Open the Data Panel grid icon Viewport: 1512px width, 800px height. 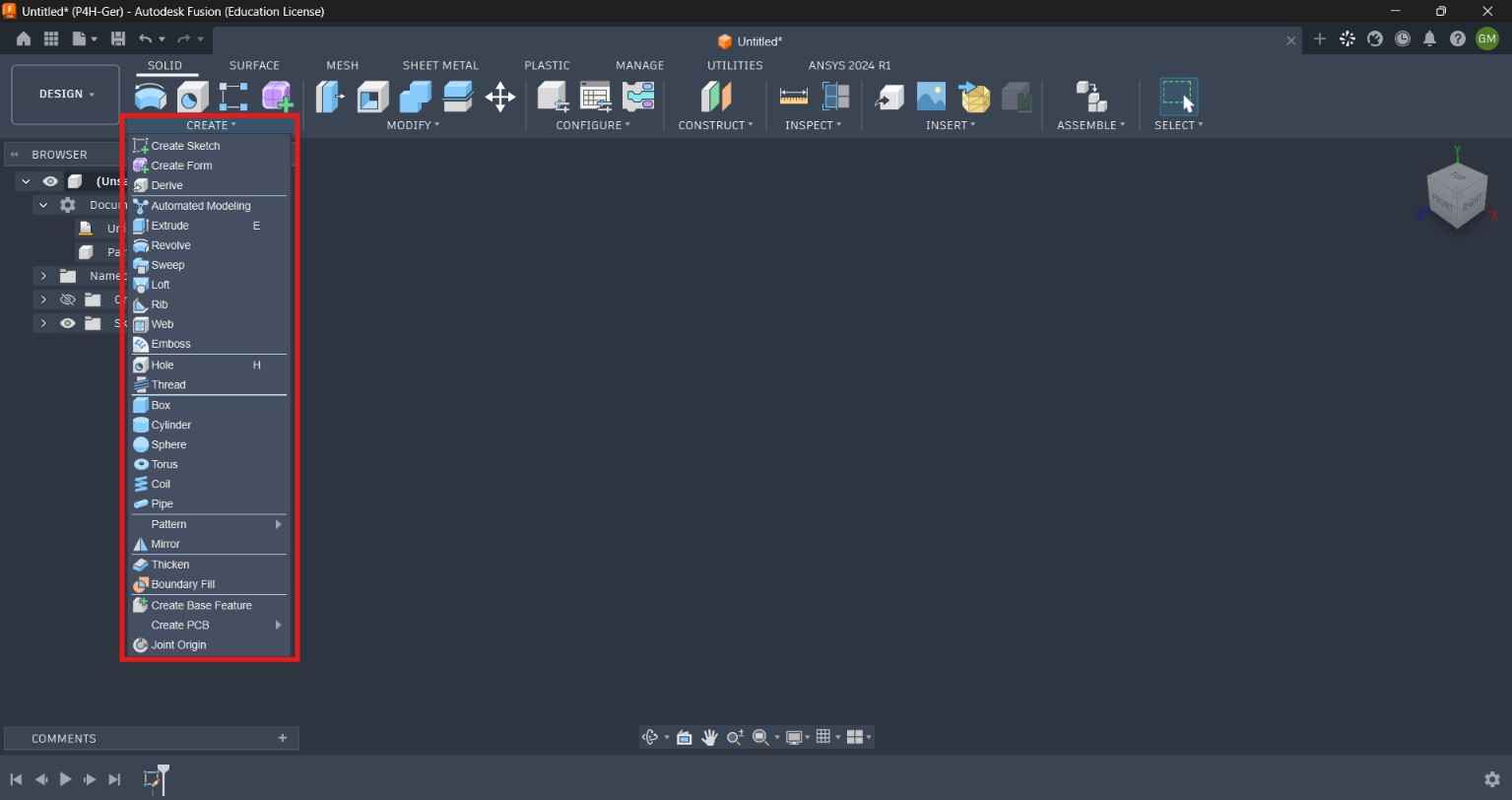coord(51,38)
